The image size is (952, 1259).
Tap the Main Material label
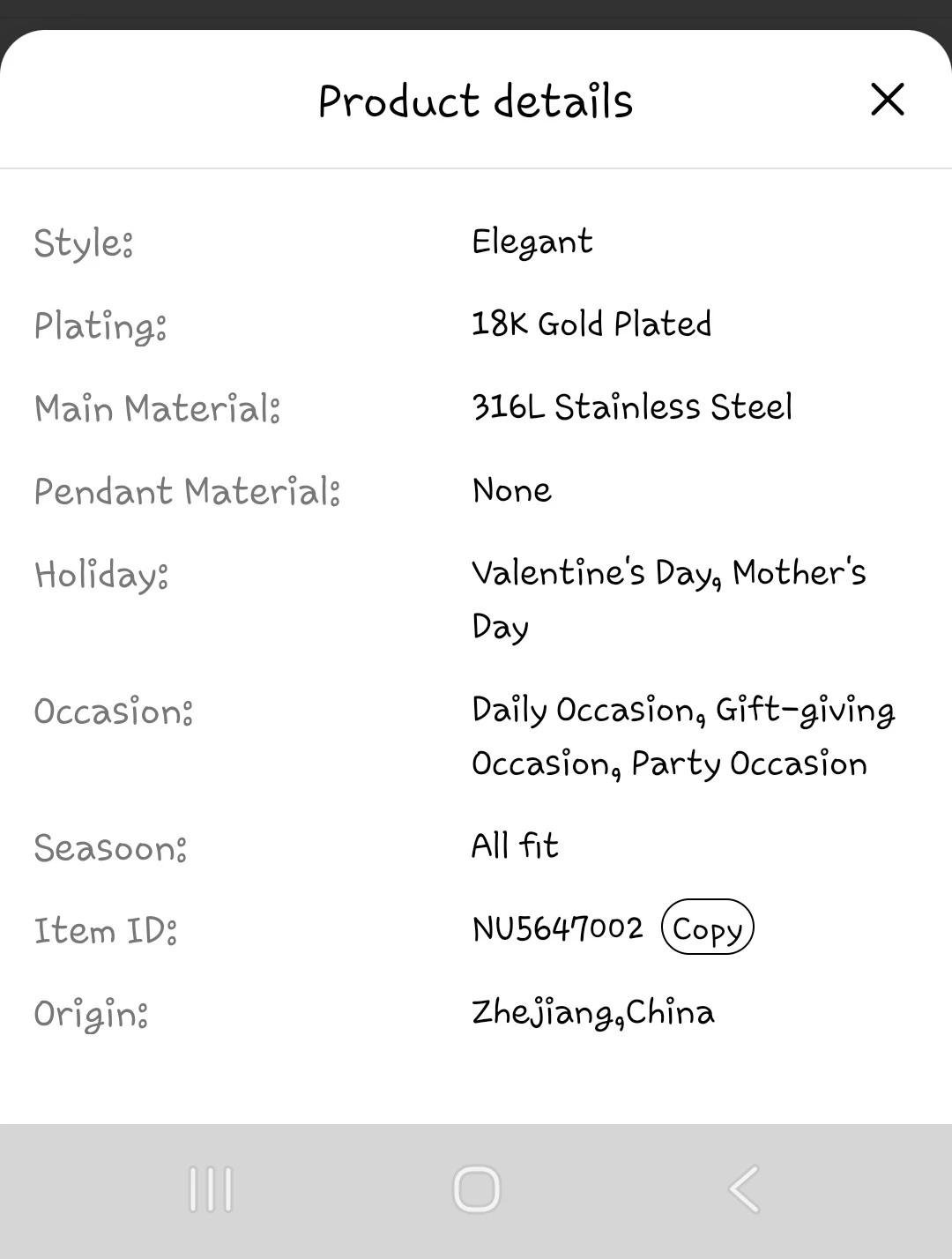tap(157, 408)
